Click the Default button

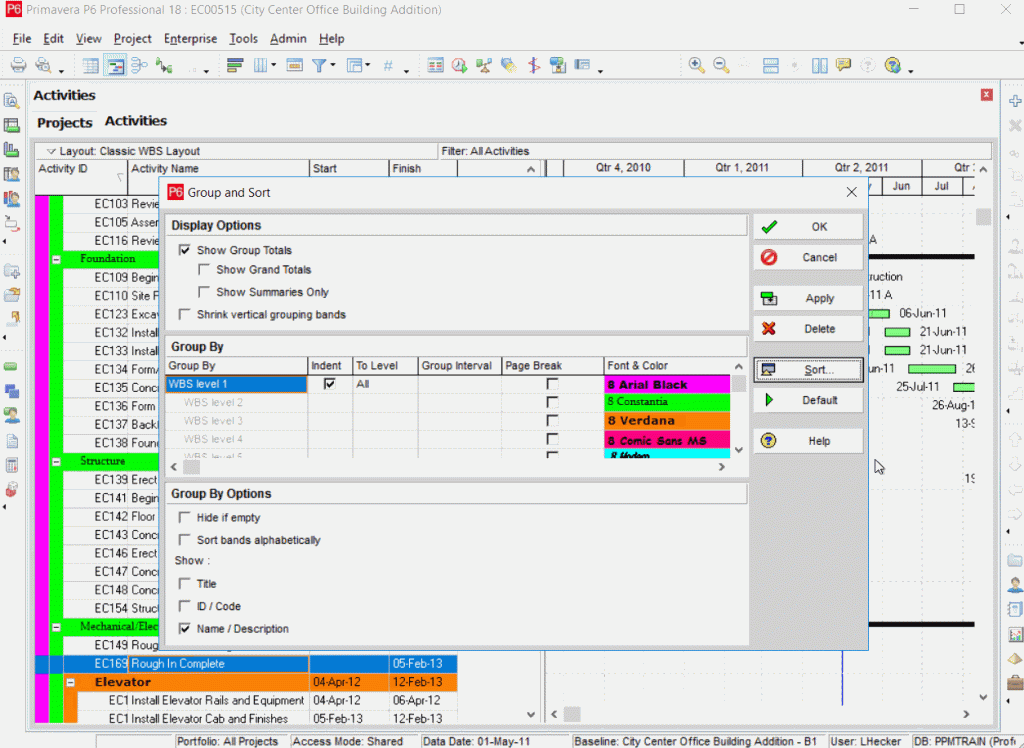point(808,400)
